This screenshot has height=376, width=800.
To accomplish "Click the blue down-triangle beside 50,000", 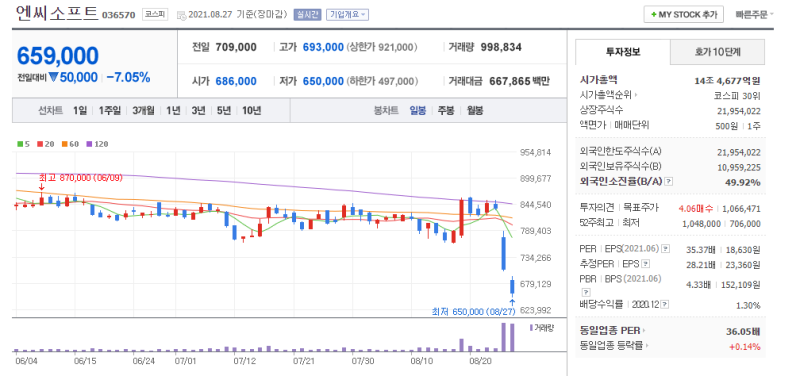I will pos(54,78).
